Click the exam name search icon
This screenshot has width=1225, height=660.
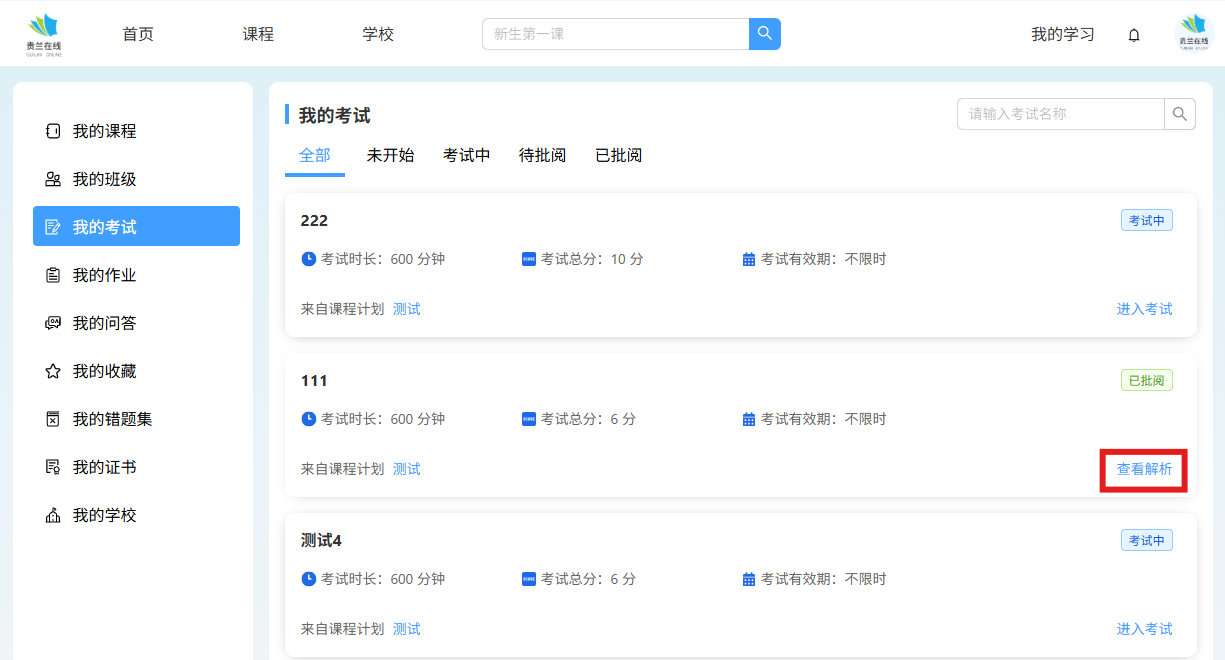pyautogui.click(x=1180, y=114)
